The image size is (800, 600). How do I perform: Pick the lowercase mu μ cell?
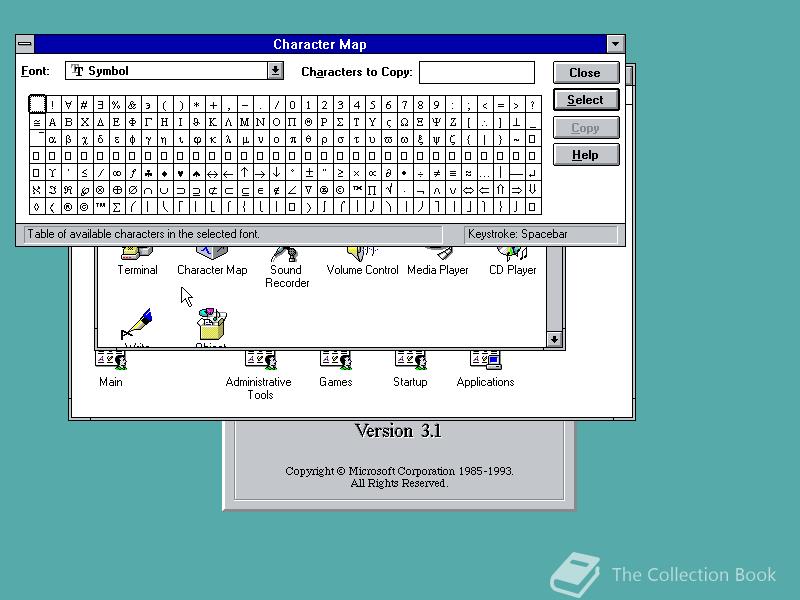coord(244,138)
